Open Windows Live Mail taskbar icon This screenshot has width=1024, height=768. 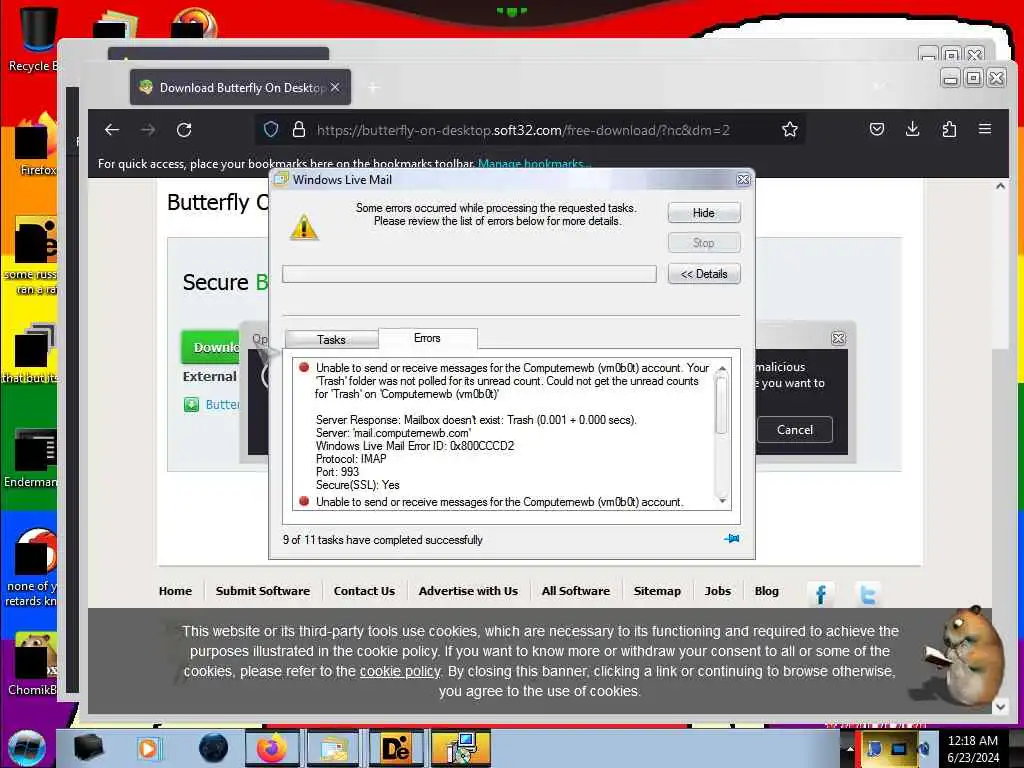point(334,748)
